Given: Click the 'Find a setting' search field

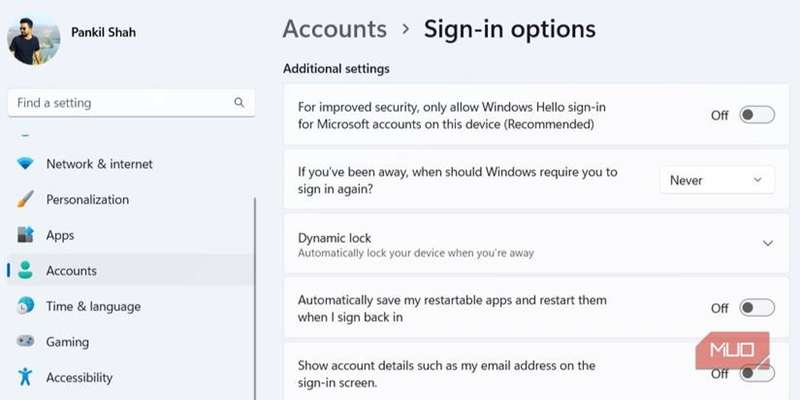Looking at the screenshot, I should coord(120,103).
